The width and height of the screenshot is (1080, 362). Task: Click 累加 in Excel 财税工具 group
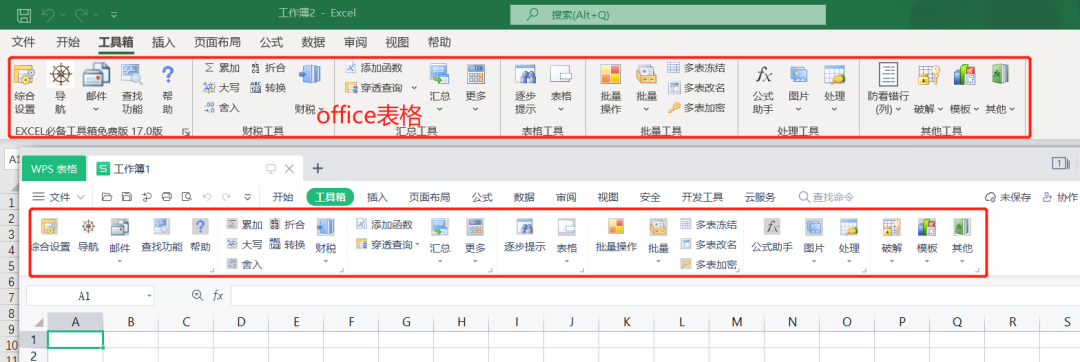pos(222,67)
